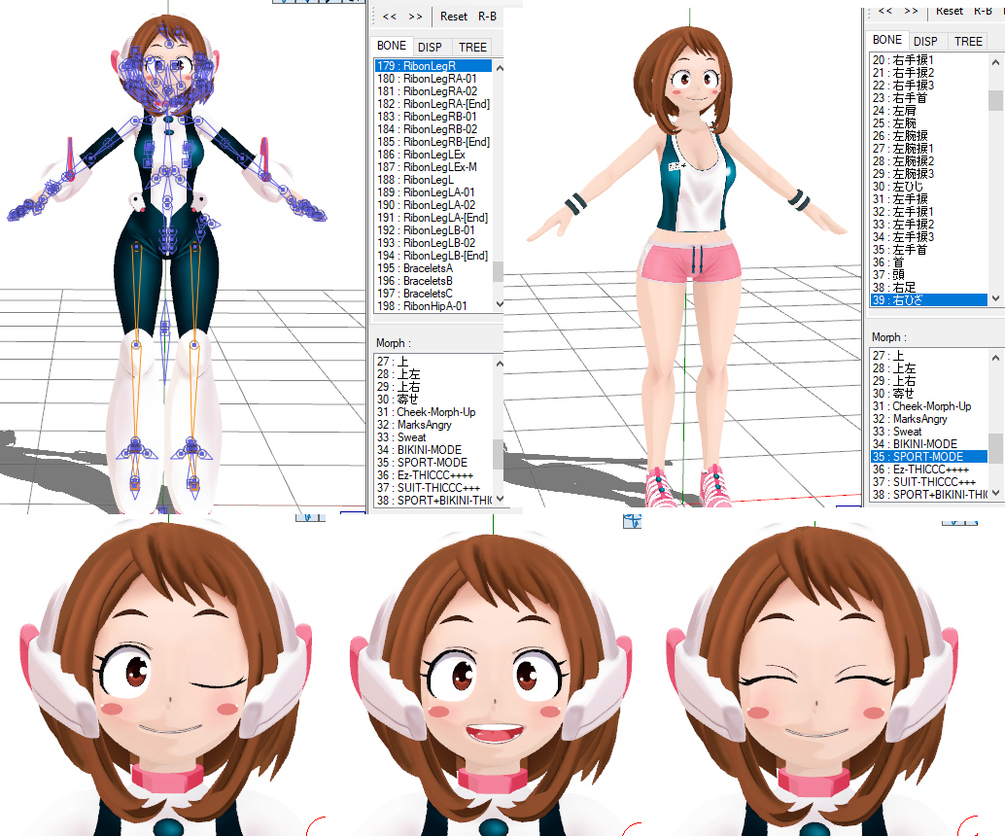Select bone 179 : RibonLegR
The height and width of the screenshot is (836, 1005).
433,66
